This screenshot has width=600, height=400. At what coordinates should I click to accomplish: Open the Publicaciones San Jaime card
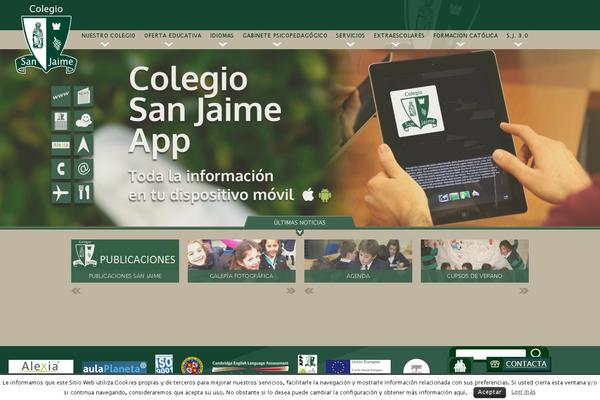pos(125,261)
